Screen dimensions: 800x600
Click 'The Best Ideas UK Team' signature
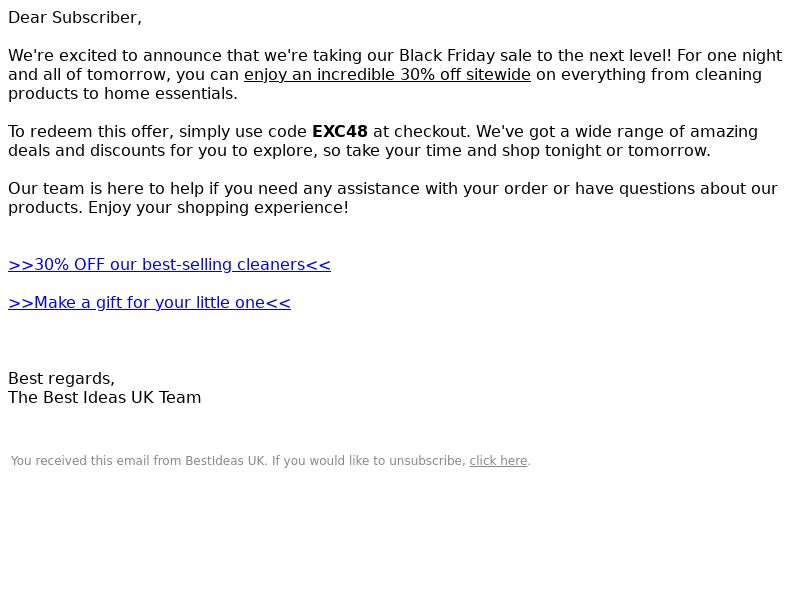[x=105, y=397]
